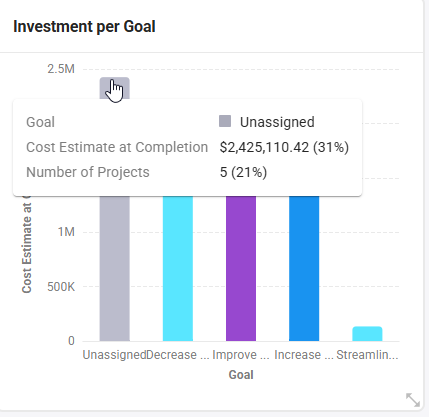The height and width of the screenshot is (417, 429).
Task: Click the 1M y-axis tick label
Action: 66,232
